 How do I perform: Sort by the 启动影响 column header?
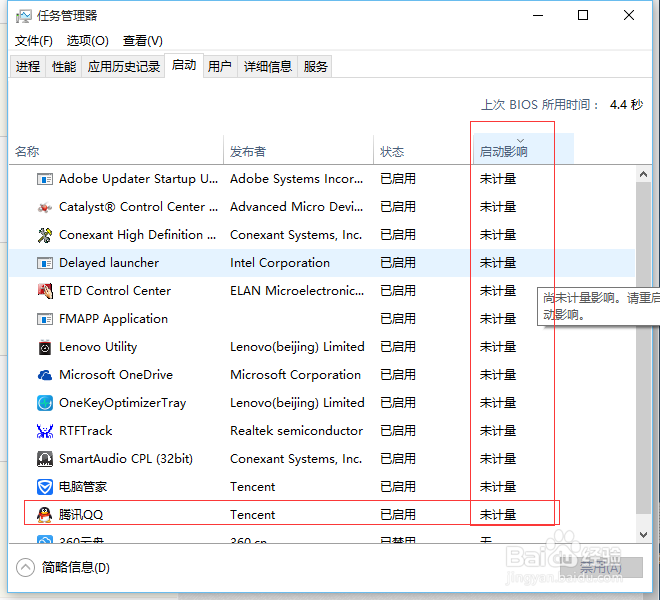click(524, 149)
